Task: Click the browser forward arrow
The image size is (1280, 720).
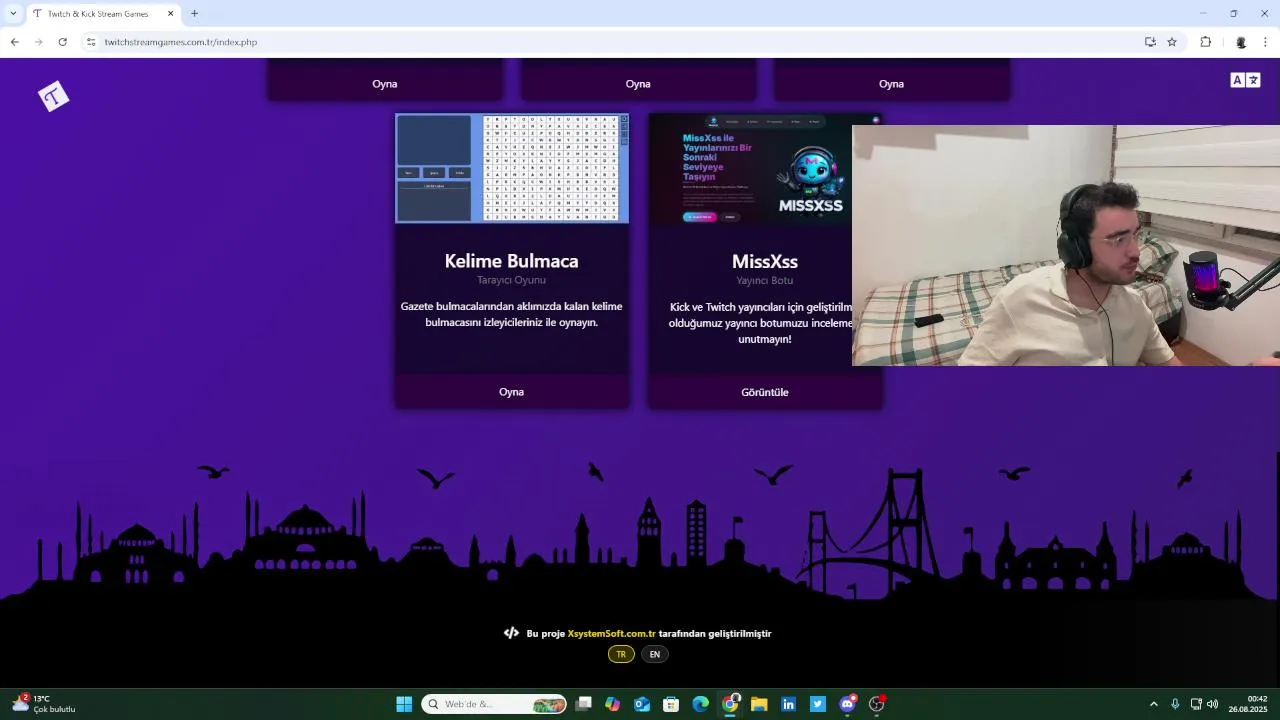Action: click(38, 42)
